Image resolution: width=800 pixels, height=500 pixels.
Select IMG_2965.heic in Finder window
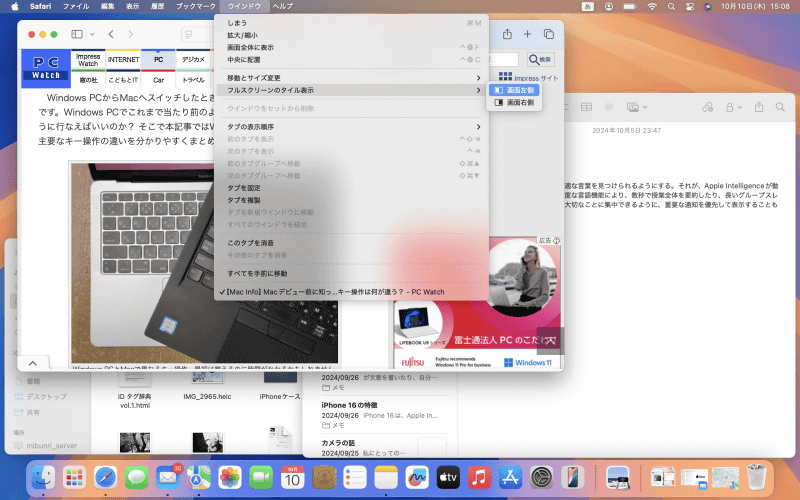[207, 396]
